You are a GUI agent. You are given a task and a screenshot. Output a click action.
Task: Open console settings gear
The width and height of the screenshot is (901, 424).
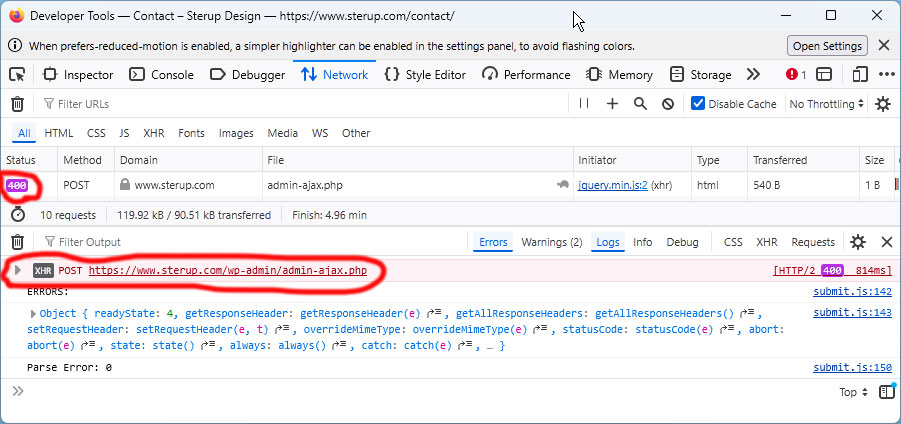(858, 242)
